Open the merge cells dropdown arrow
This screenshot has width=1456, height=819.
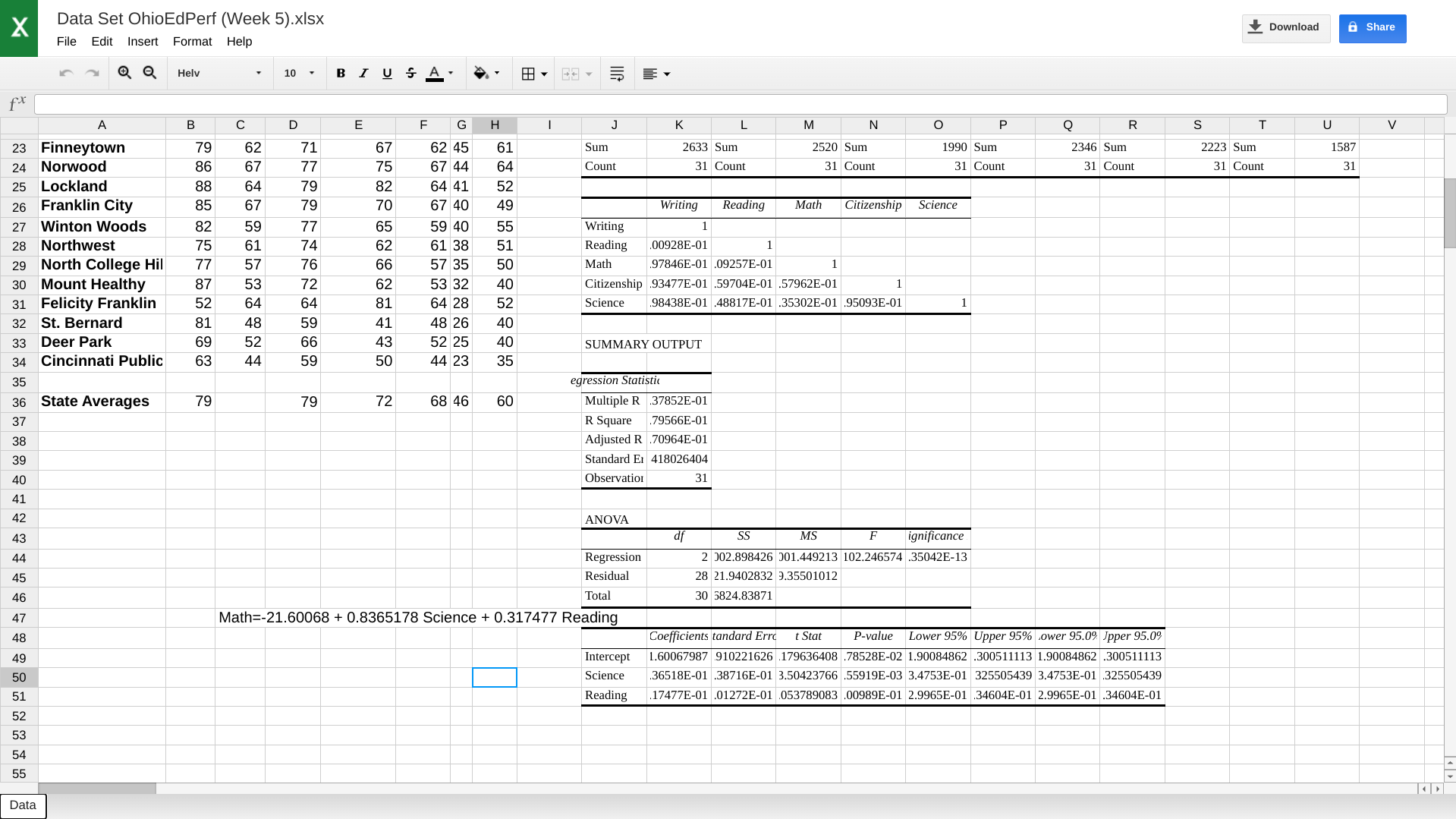tap(589, 74)
